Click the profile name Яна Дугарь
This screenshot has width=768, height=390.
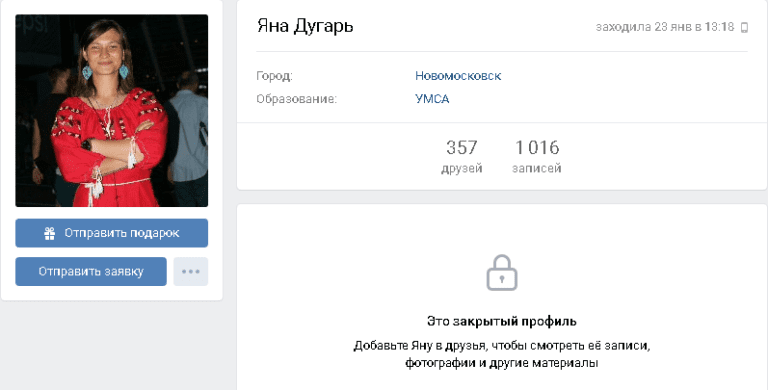point(305,26)
